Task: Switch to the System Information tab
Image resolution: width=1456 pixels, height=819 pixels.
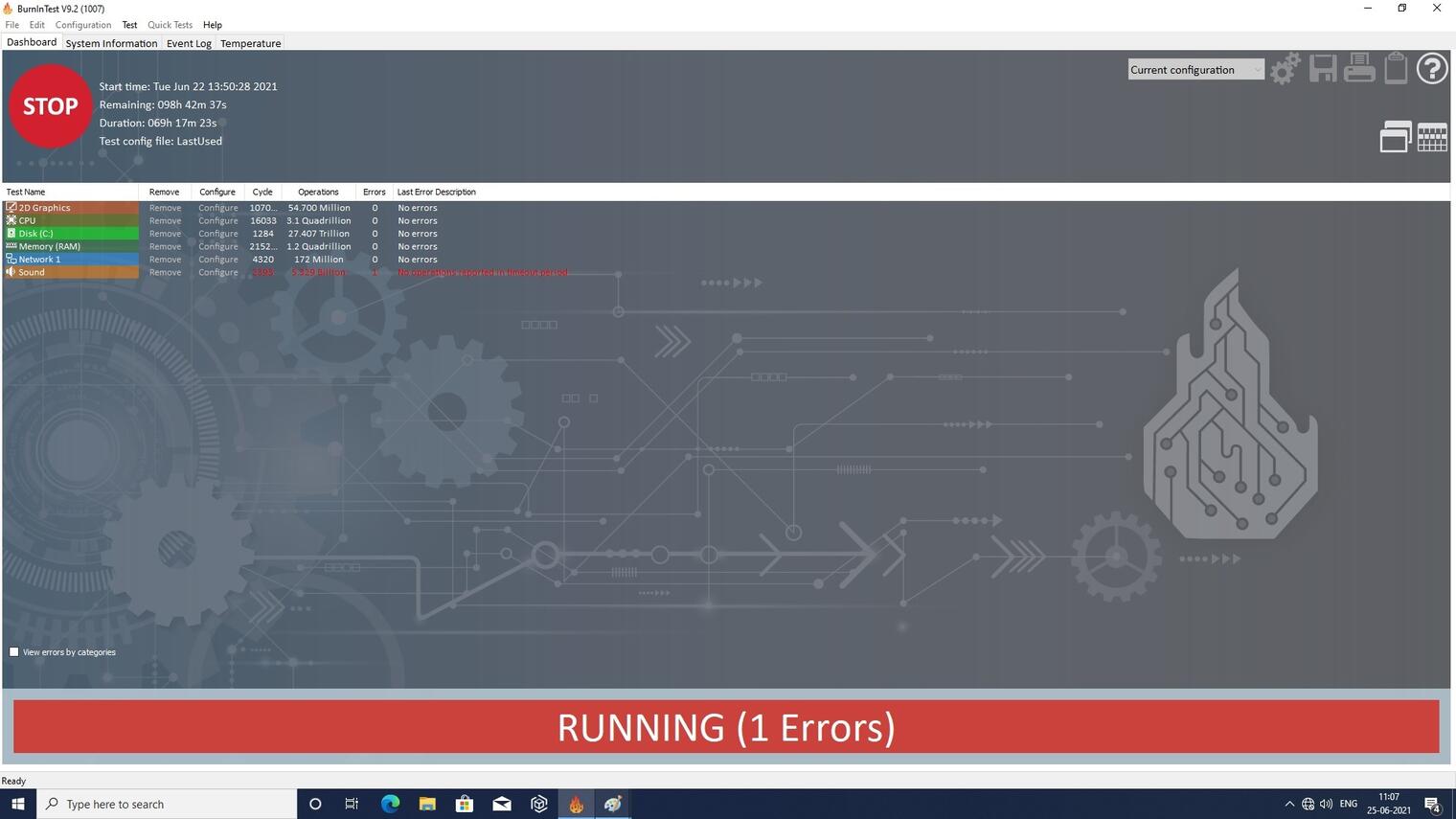Action: coord(111,43)
